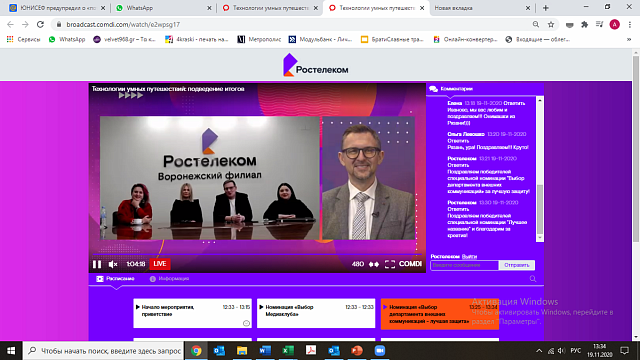Open the Сервисы apps bookmark
The image size is (640, 360).
24,40
